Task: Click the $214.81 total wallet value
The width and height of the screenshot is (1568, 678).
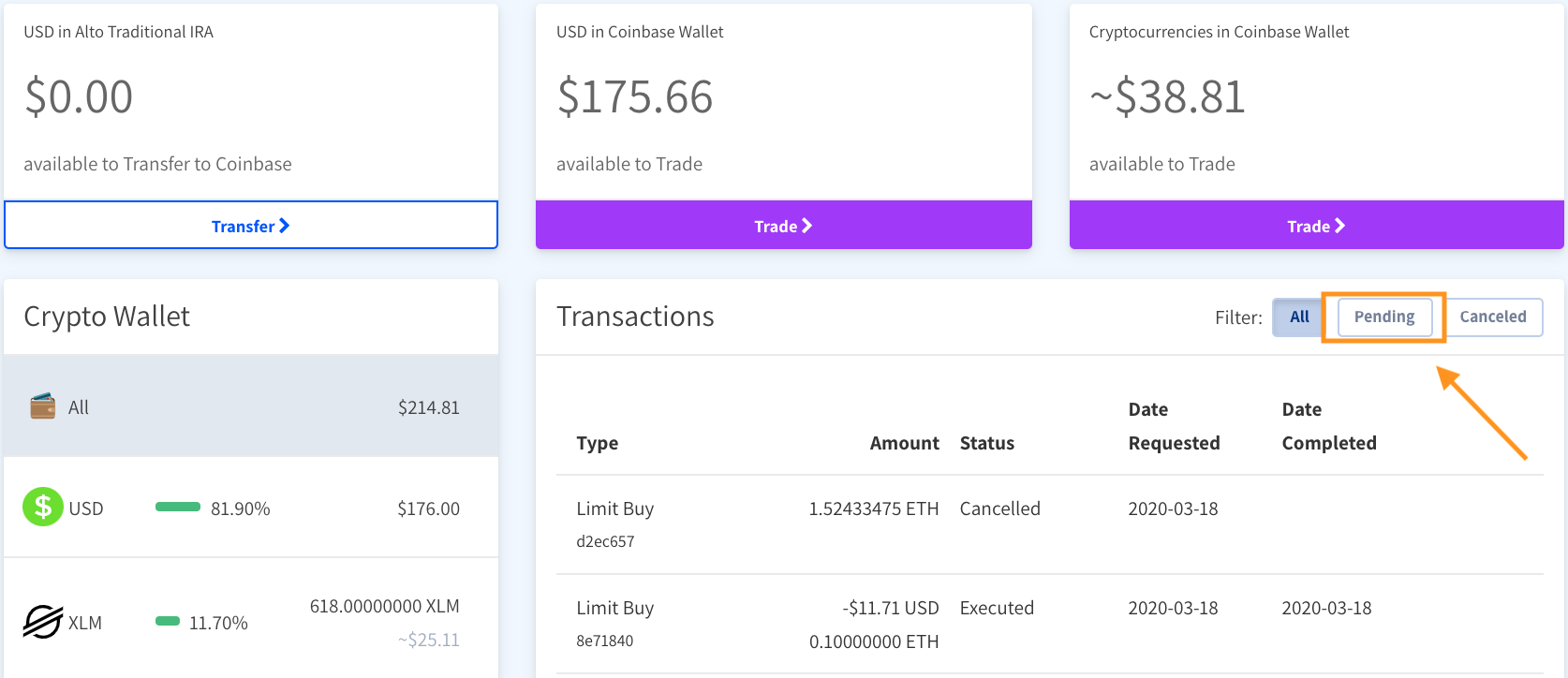Action: (429, 407)
